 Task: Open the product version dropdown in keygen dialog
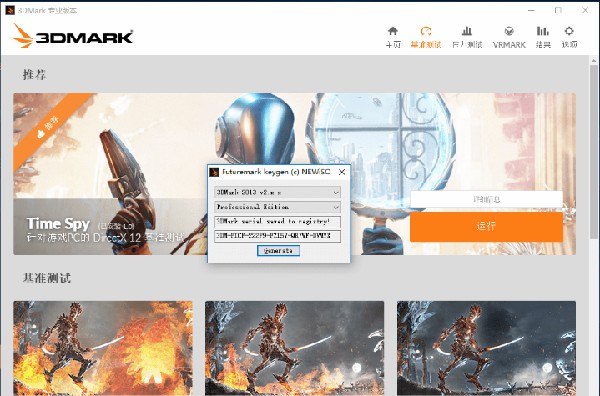point(277,192)
